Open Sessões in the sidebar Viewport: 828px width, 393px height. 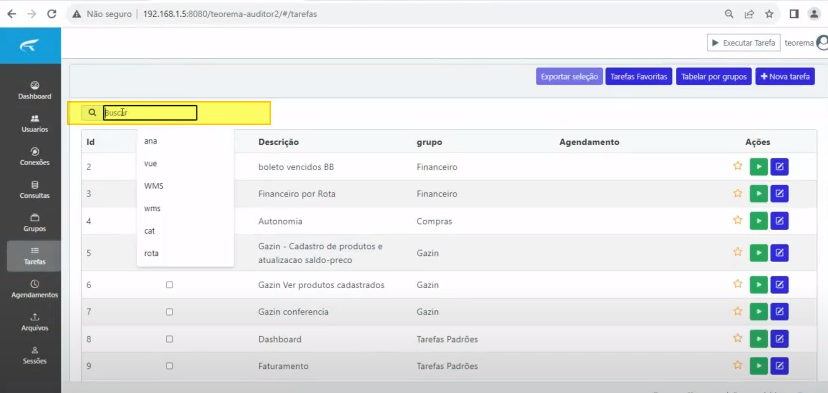35,355
